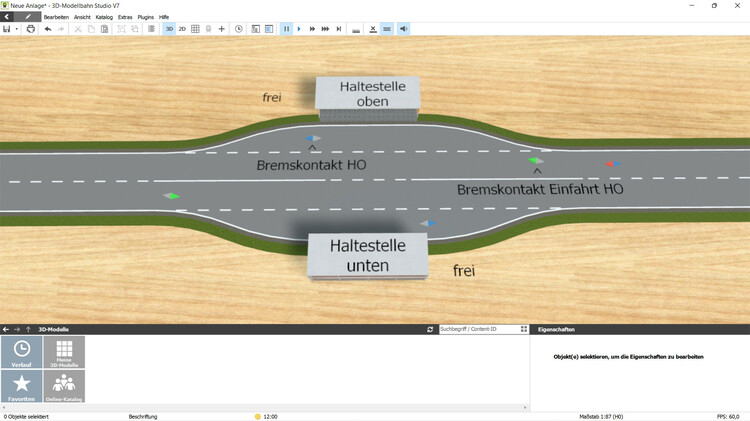The width and height of the screenshot is (750, 421).
Task: Click the save icon in the toolbar
Action: 7,29
